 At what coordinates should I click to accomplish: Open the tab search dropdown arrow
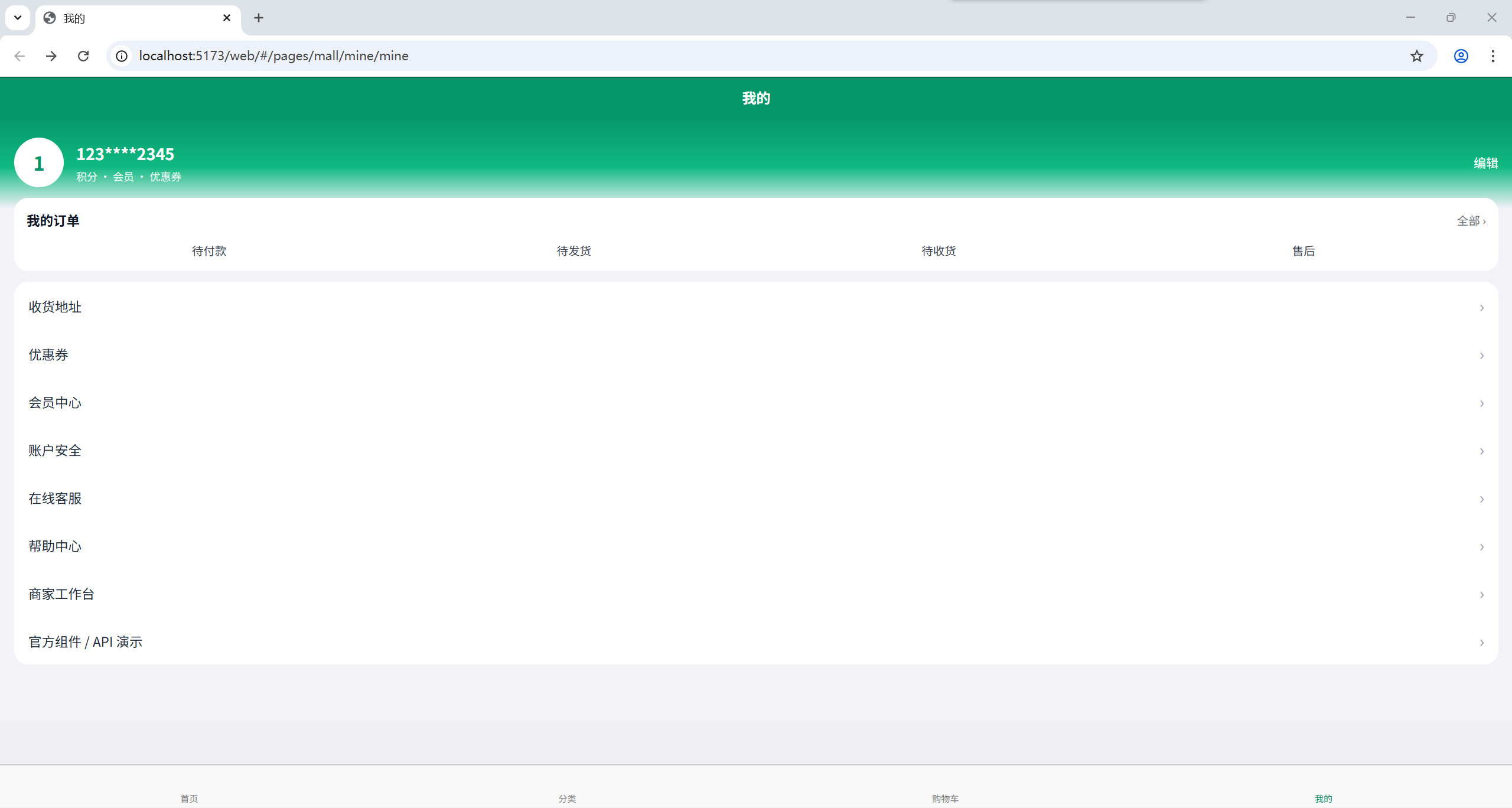tap(18, 18)
